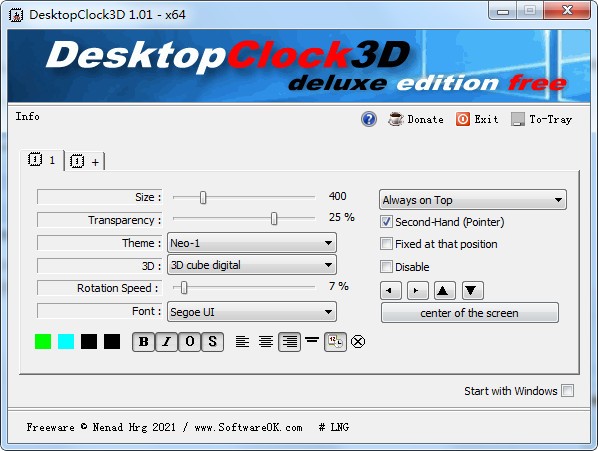Click the To-Tray text label
This screenshot has height=451, width=598.
(x=551, y=119)
